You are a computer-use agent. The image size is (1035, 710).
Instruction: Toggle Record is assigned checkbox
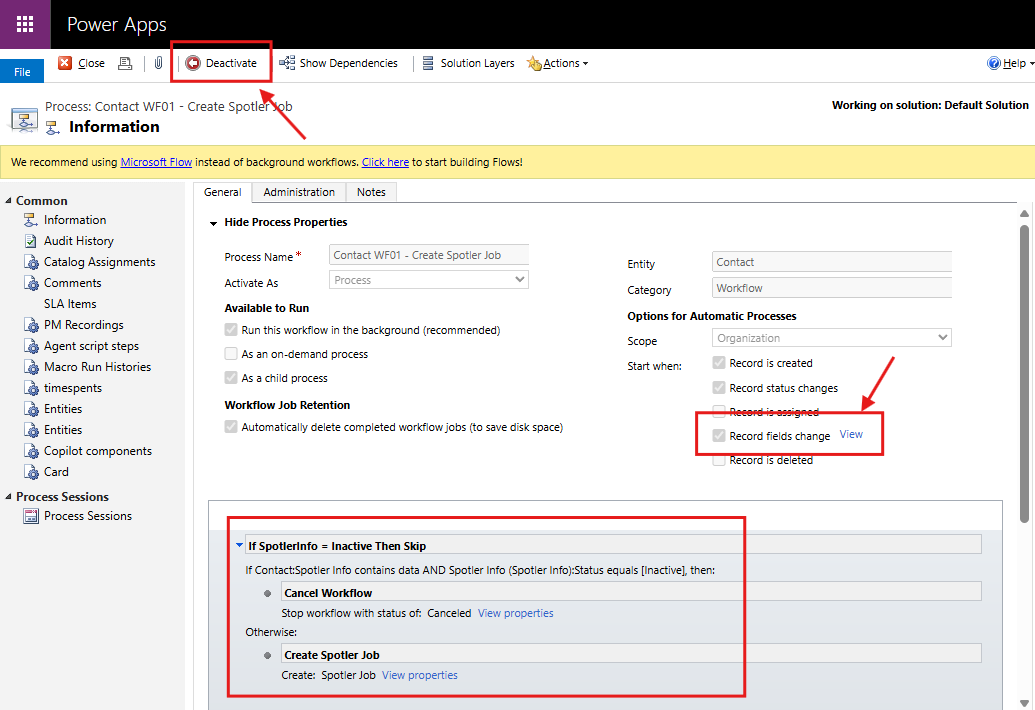[x=719, y=412]
